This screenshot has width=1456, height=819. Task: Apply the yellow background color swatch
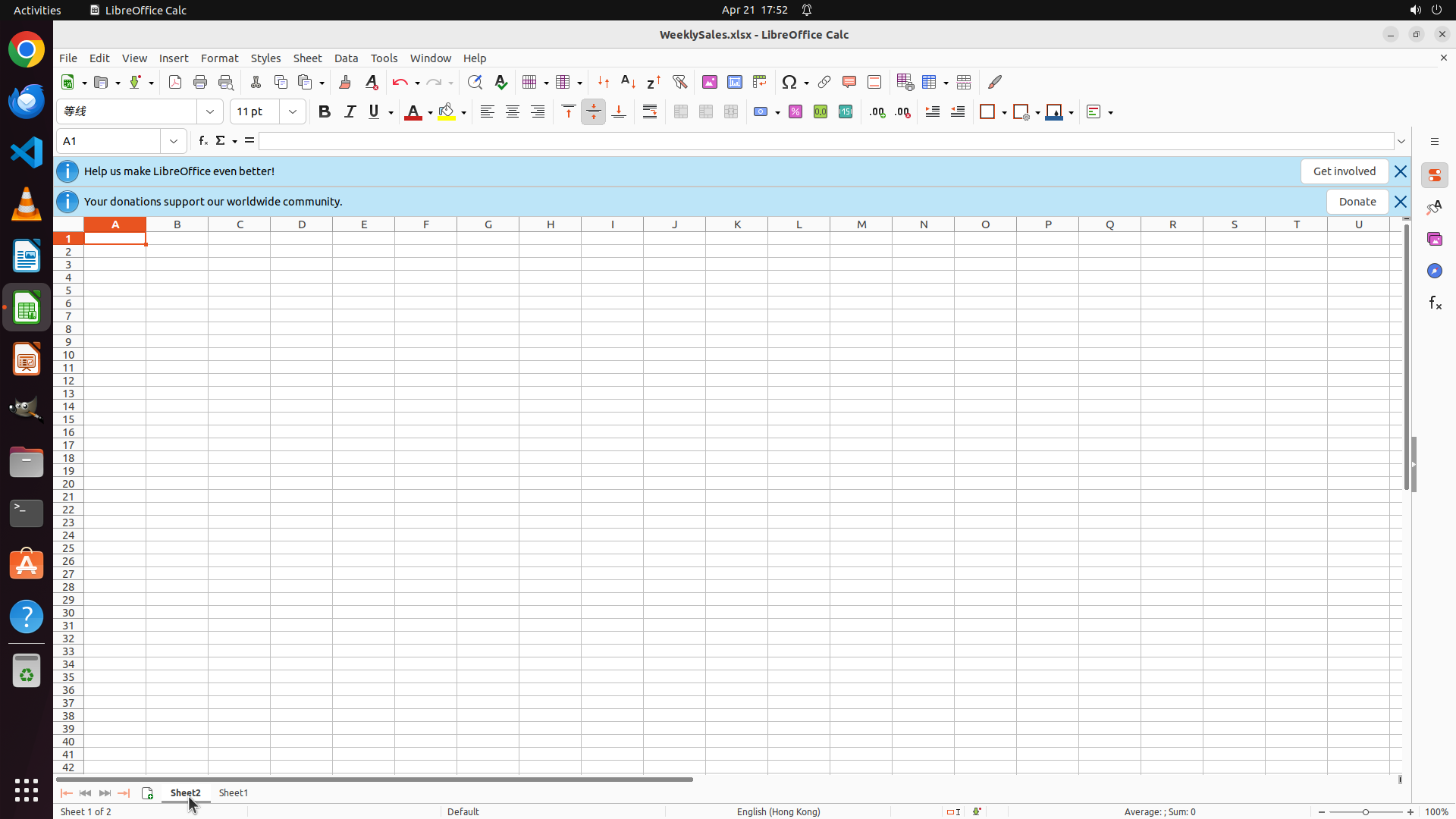[447, 112]
